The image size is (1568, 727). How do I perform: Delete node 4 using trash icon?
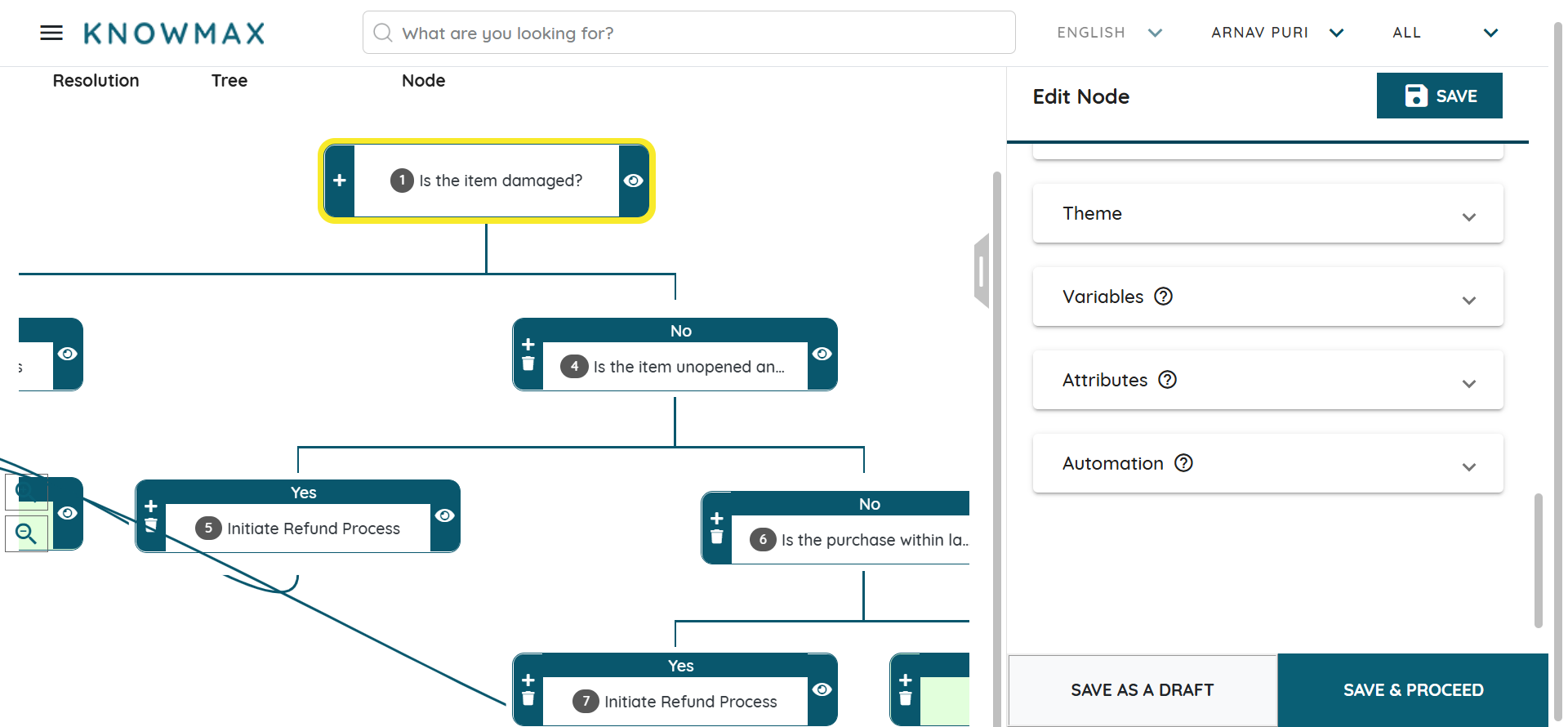coord(528,364)
